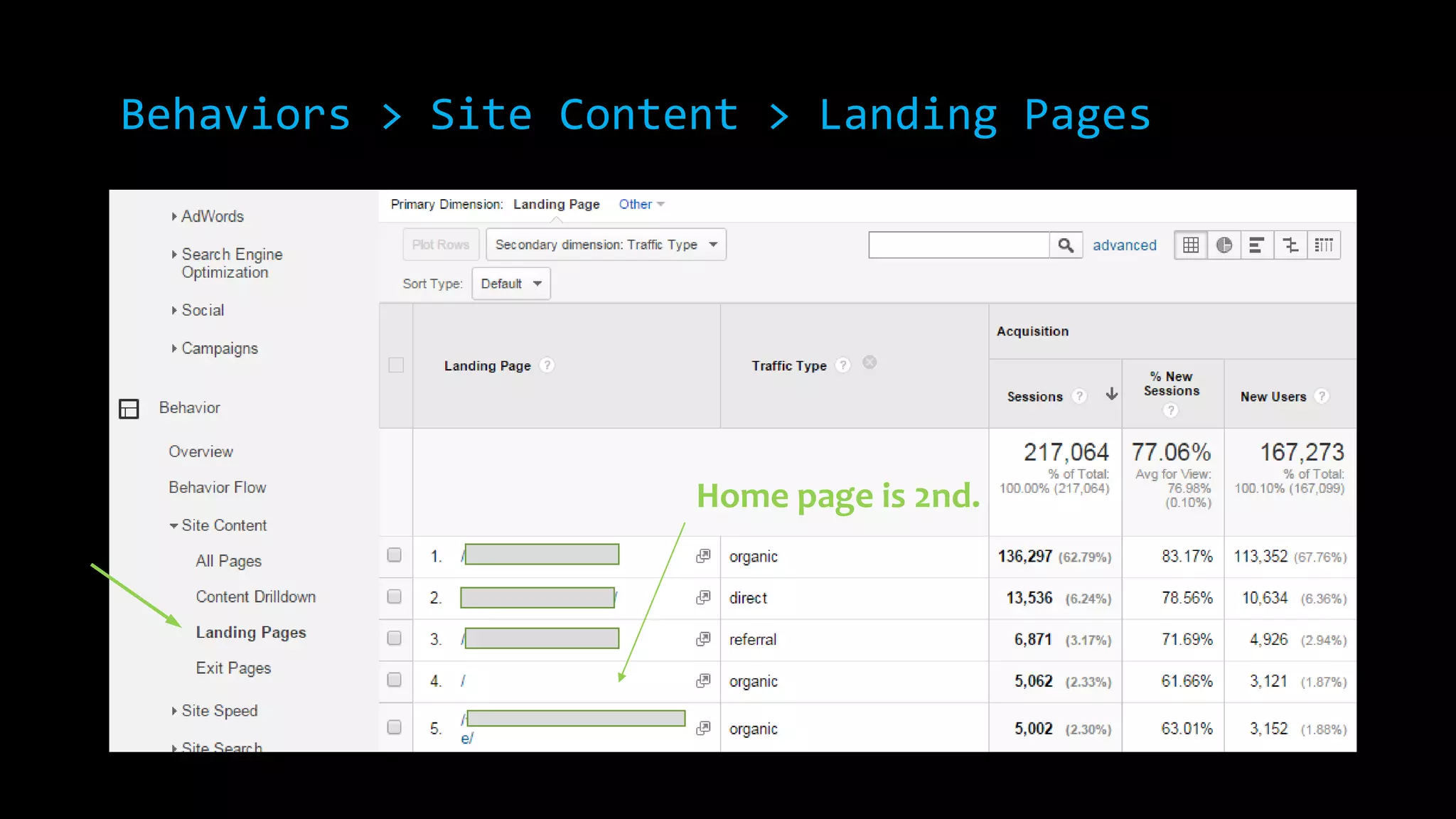The image size is (1456, 819).
Task: Click the 6,871 sessions value
Action: pos(1033,639)
